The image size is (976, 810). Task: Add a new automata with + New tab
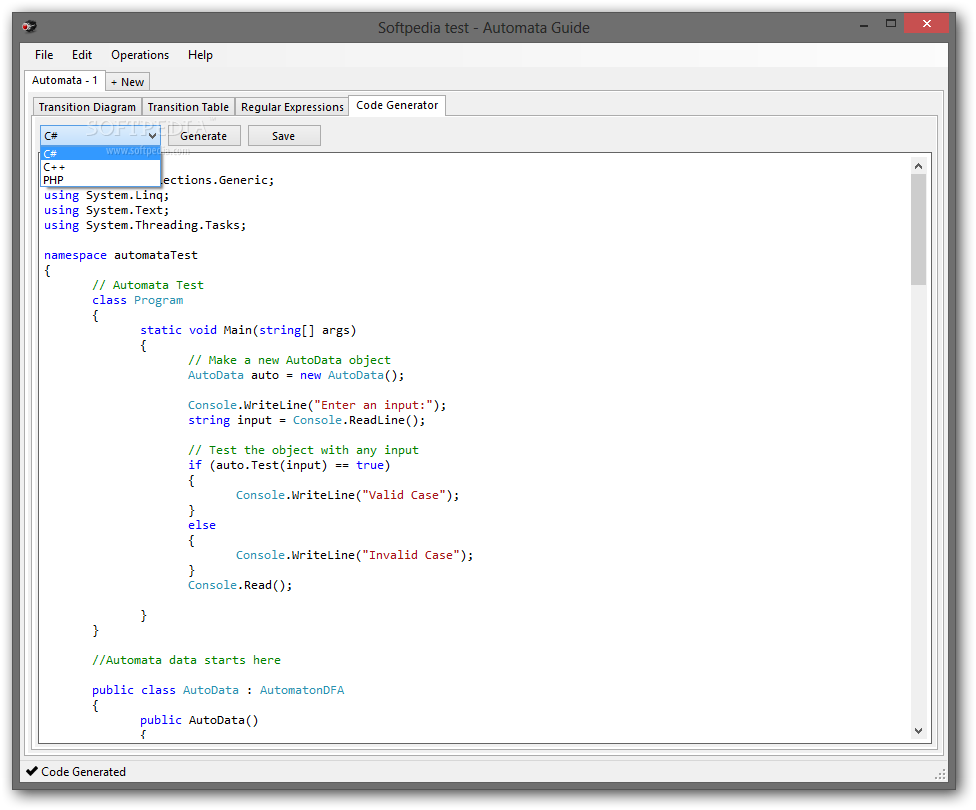pos(128,82)
